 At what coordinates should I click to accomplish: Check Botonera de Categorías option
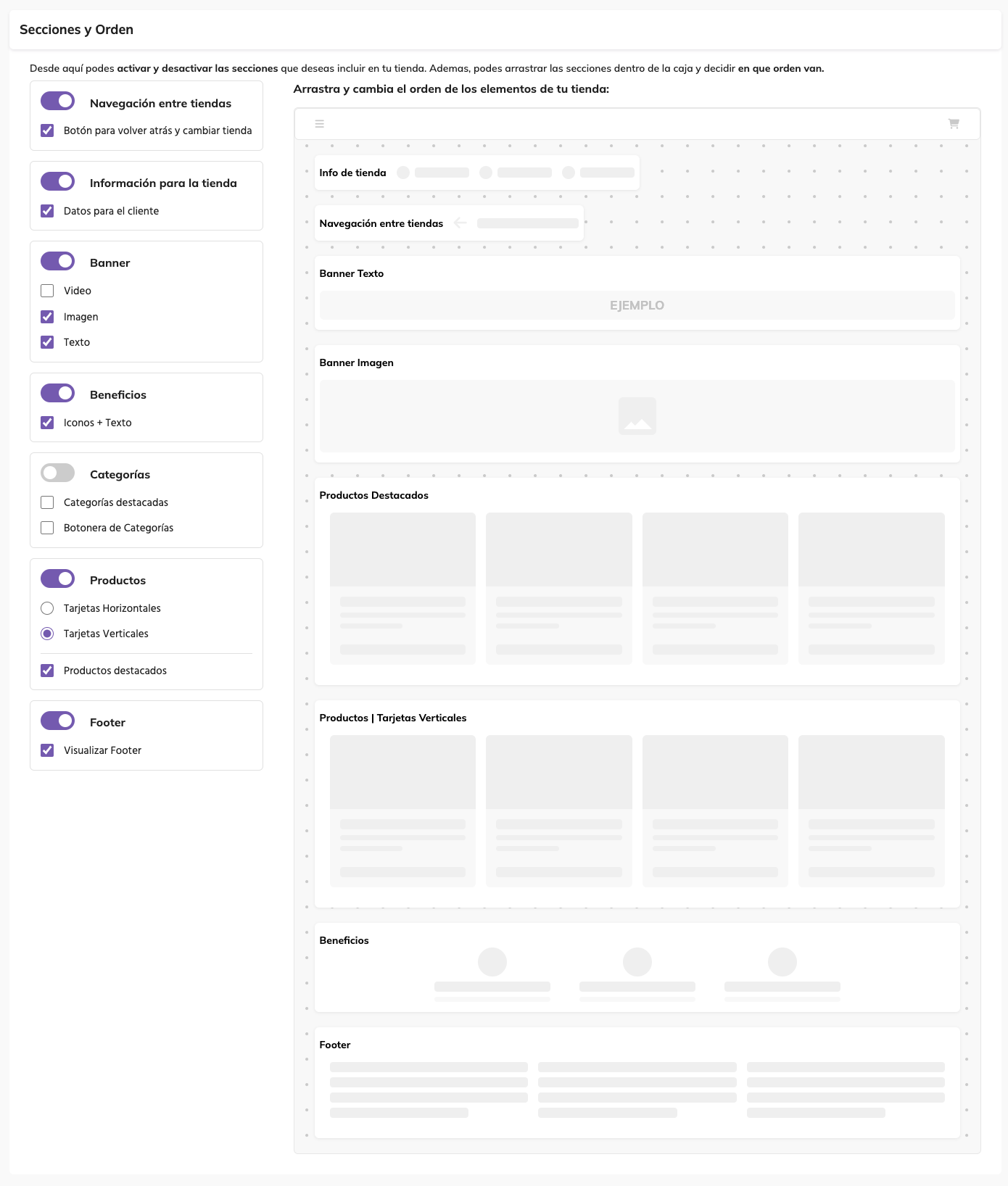click(47, 528)
